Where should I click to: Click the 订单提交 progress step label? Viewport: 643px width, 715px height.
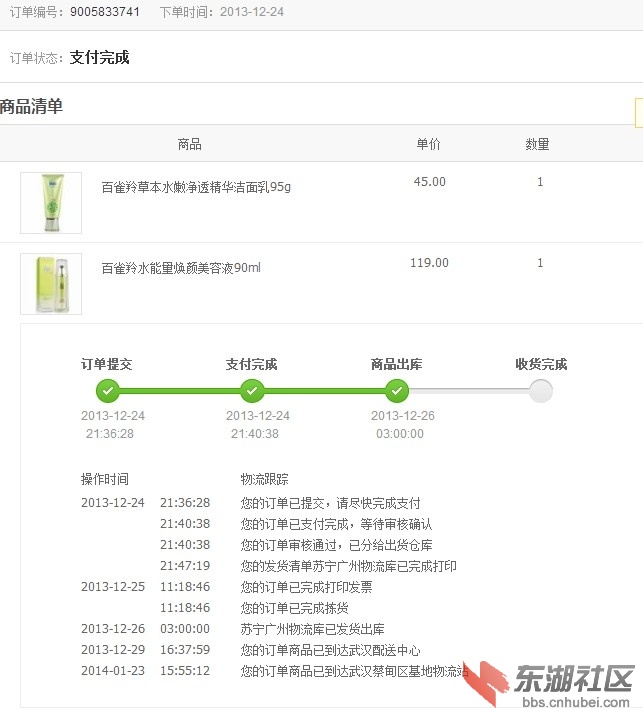107,364
